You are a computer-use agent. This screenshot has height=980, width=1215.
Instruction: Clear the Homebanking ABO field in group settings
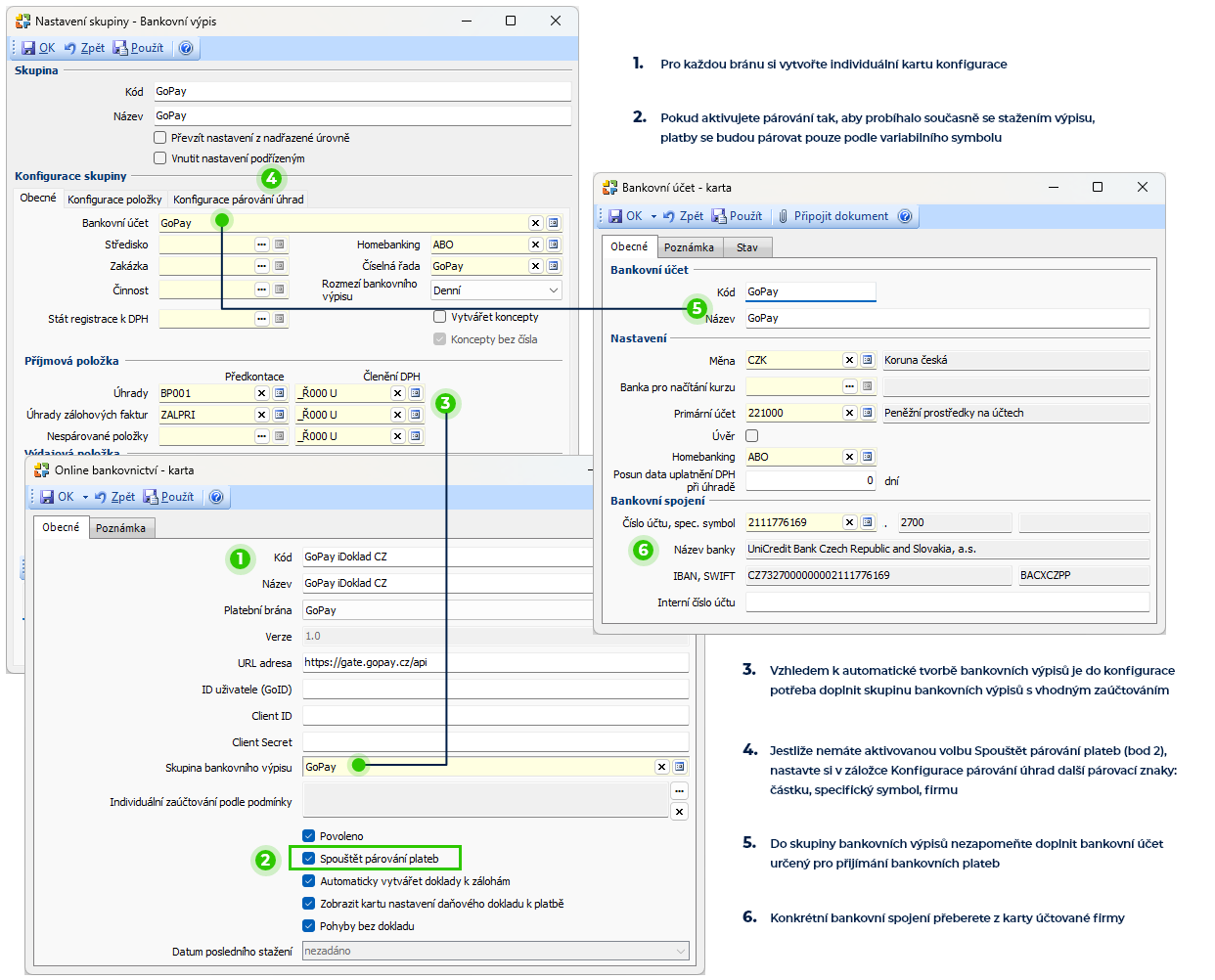click(535, 245)
